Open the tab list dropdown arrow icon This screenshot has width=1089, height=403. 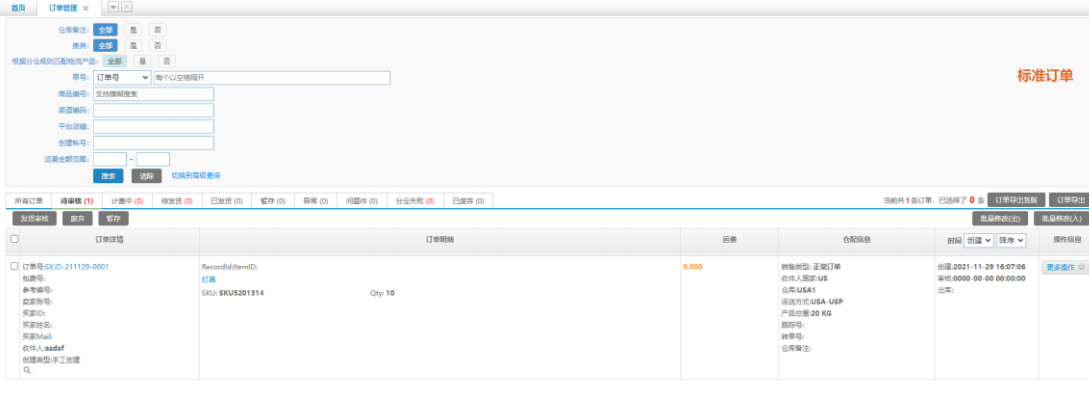click(x=111, y=8)
